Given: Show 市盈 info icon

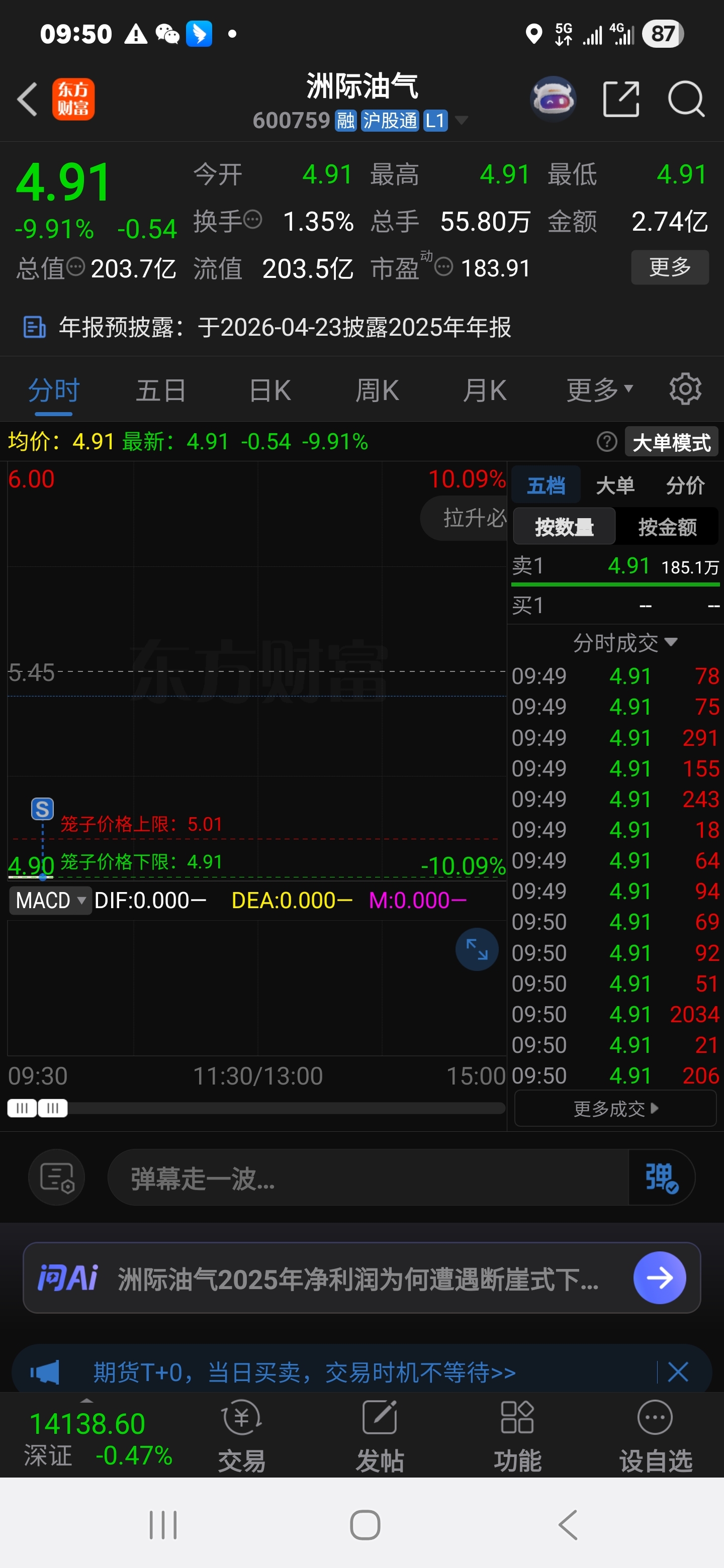Looking at the screenshot, I should point(444,266).
